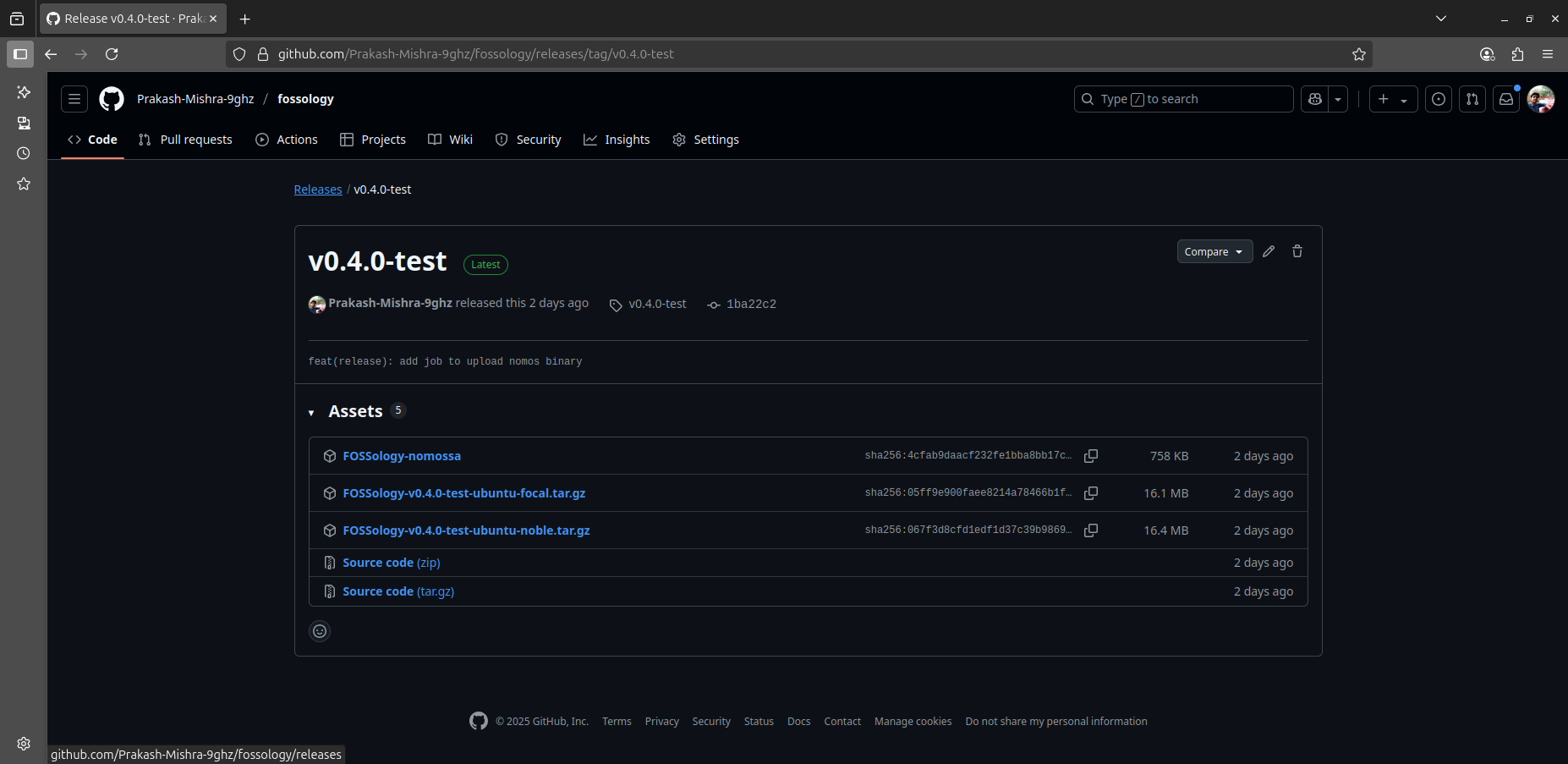Viewport: 1568px width, 764px height.
Task: Open the Issues icon in header
Action: [x=1439, y=99]
